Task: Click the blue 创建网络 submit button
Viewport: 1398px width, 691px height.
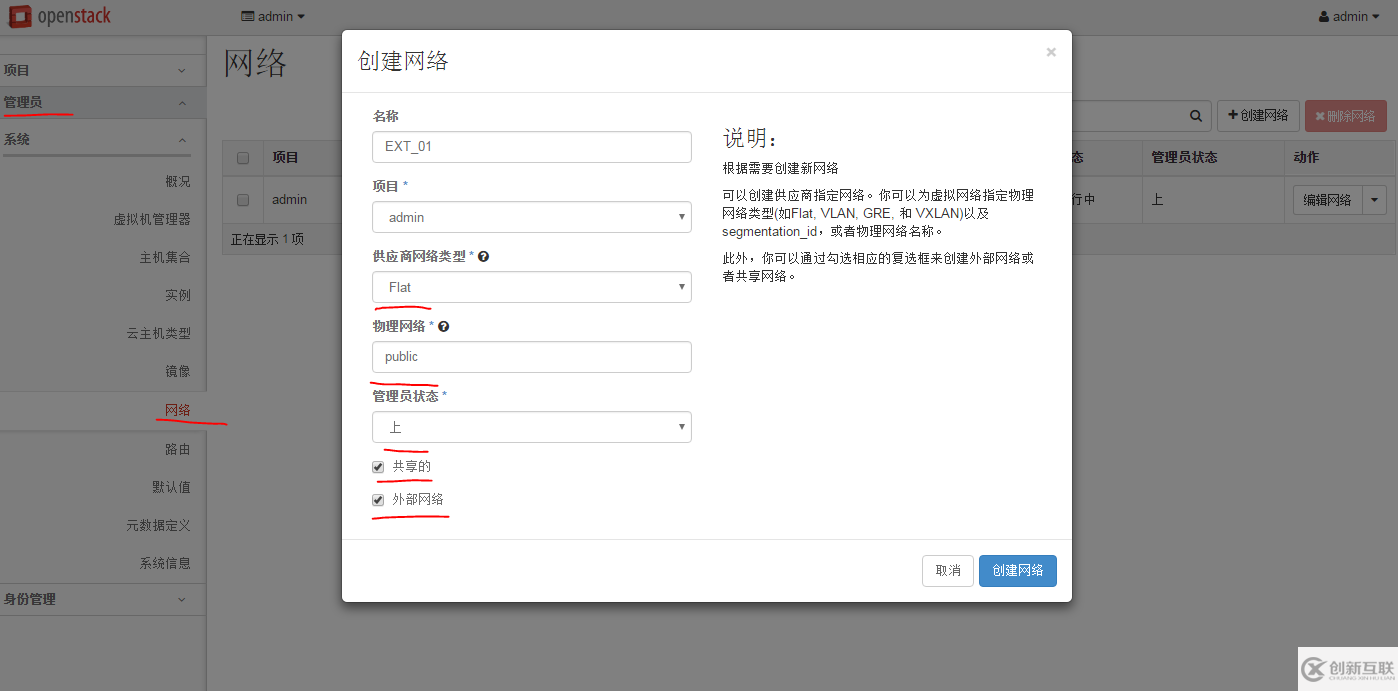Action: [1017, 571]
